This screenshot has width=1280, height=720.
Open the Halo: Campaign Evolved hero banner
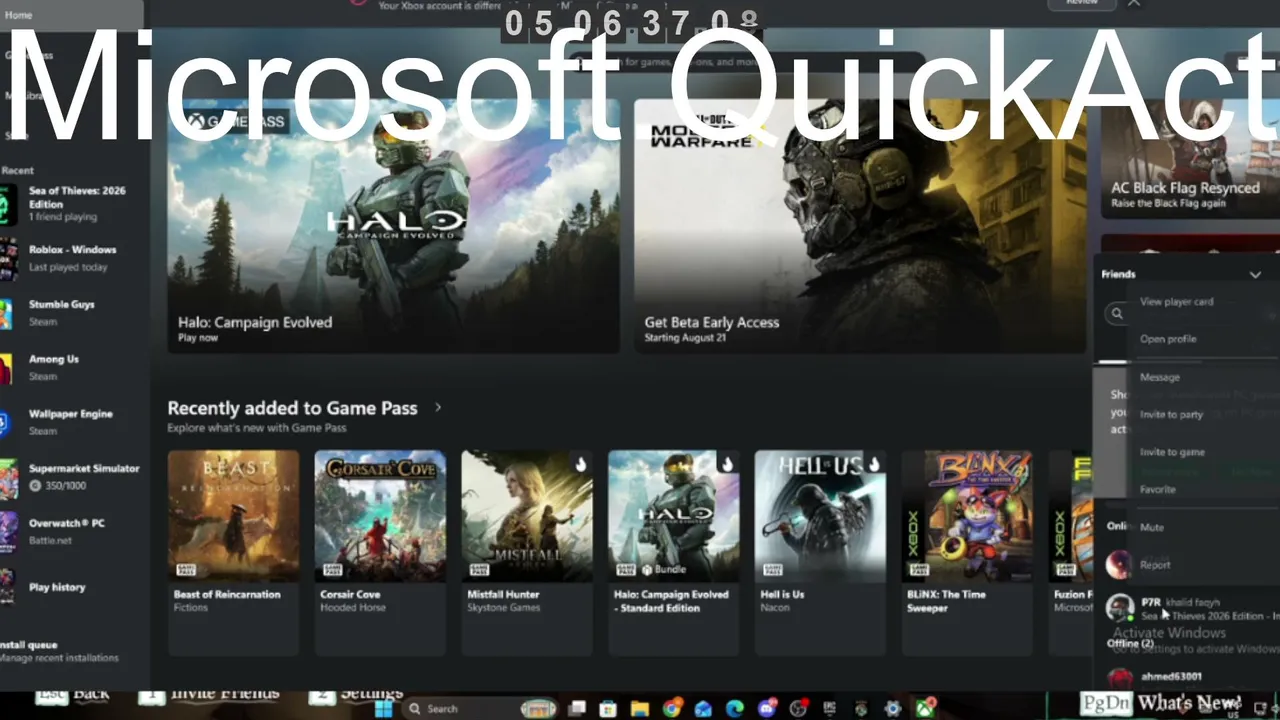point(393,226)
